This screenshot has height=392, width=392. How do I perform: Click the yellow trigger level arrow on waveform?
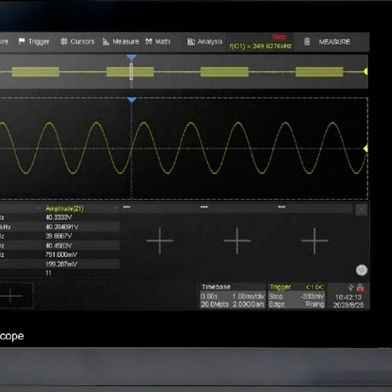pyautogui.click(x=365, y=148)
